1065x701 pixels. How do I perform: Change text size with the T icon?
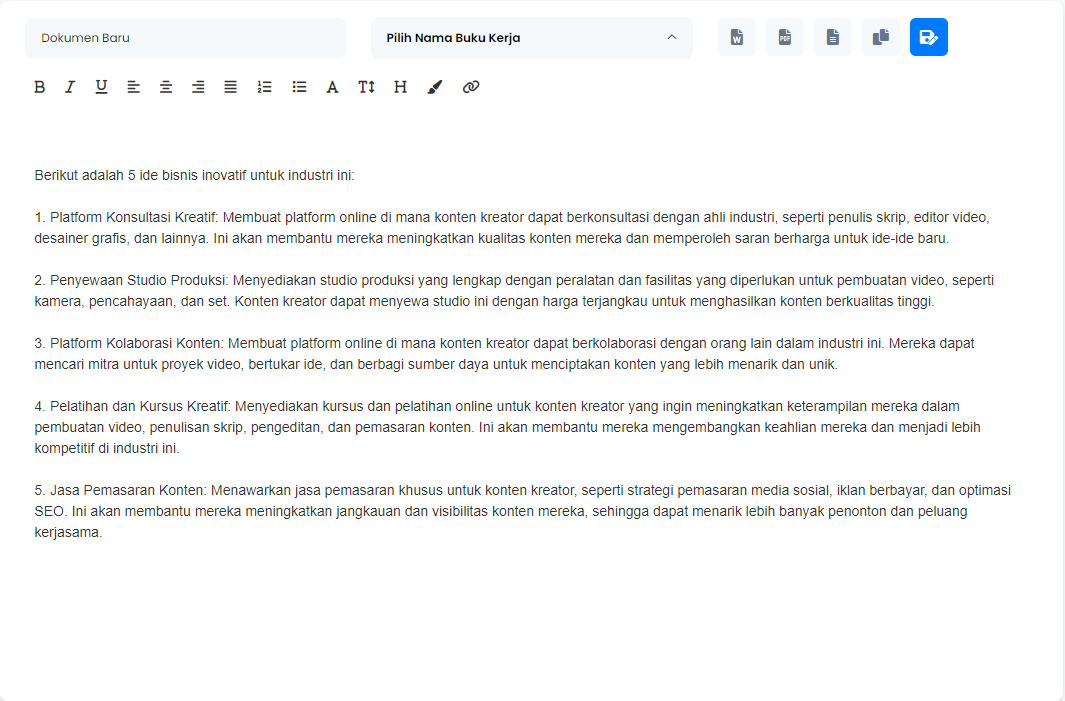pyautogui.click(x=366, y=87)
